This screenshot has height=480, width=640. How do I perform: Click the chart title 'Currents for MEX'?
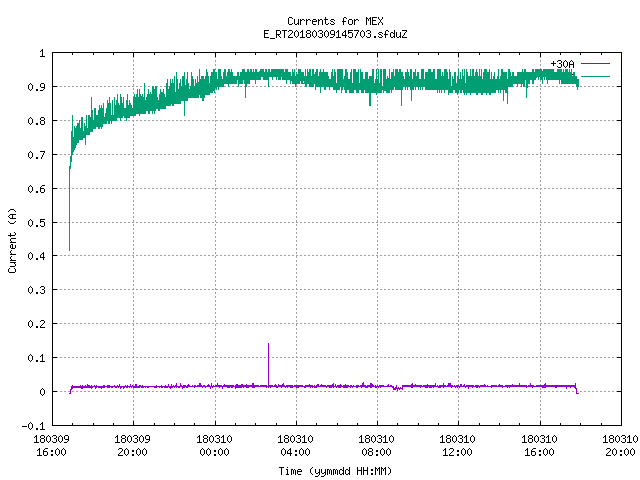335,21
